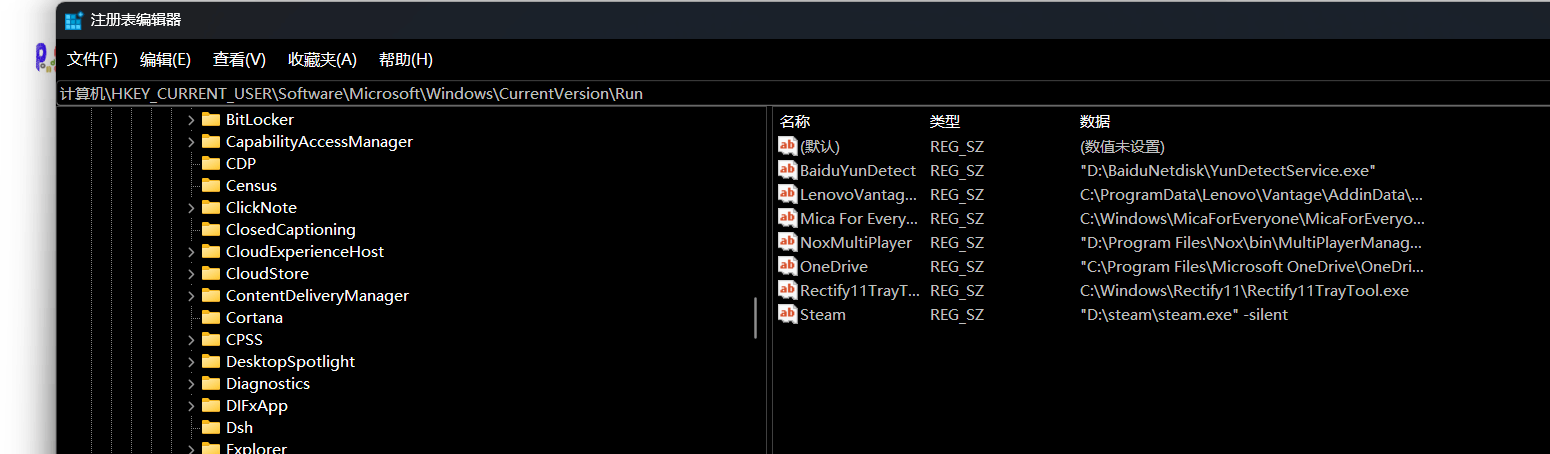Screen dimensions: 1550x454
Task: Click the CDP folder icon
Action: click(x=210, y=163)
